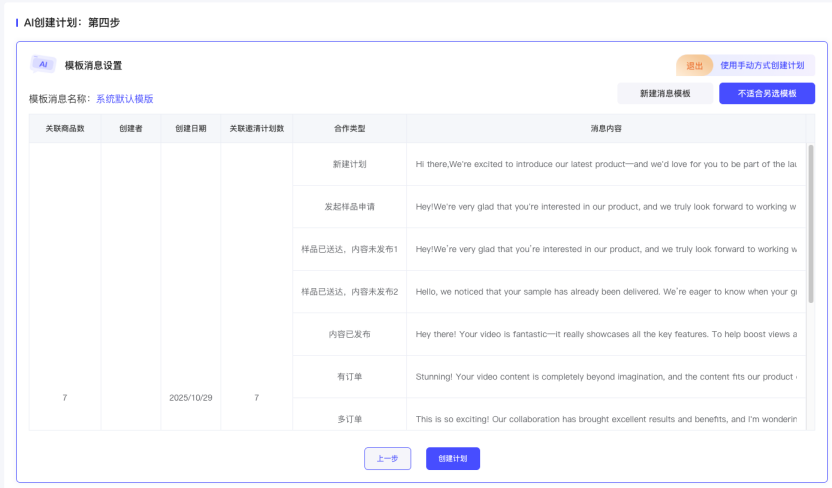Click the 关联商品数 column header
This screenshot has width=832, height=488.
tap(65, 128)
